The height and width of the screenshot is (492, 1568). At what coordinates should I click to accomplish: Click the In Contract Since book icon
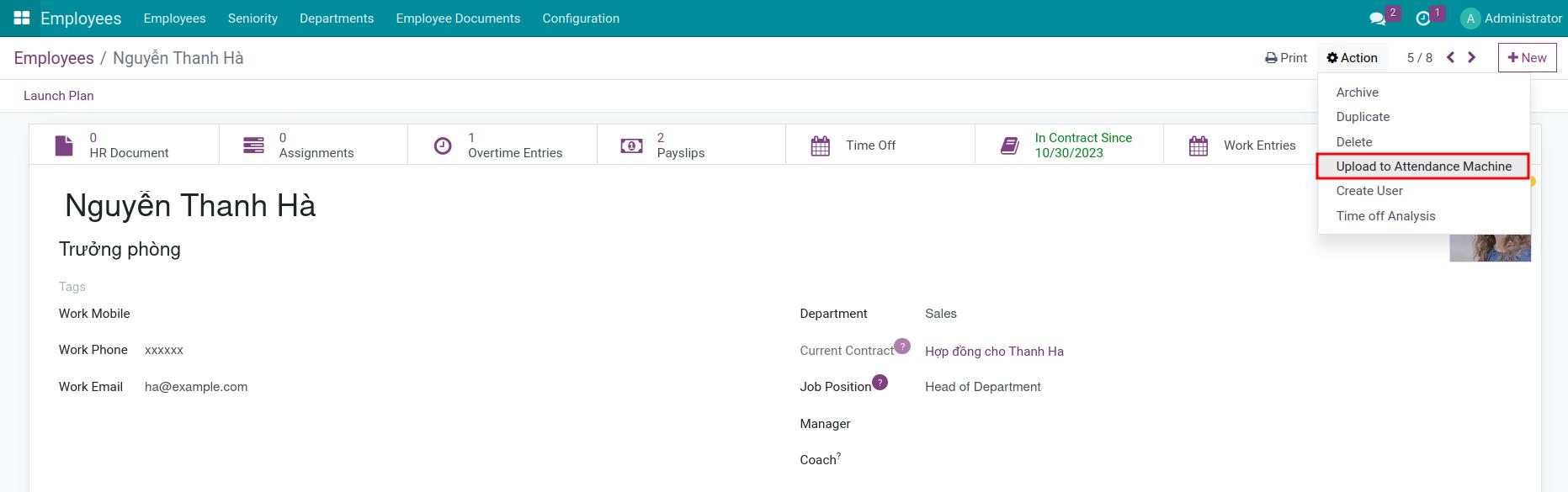1009,145
